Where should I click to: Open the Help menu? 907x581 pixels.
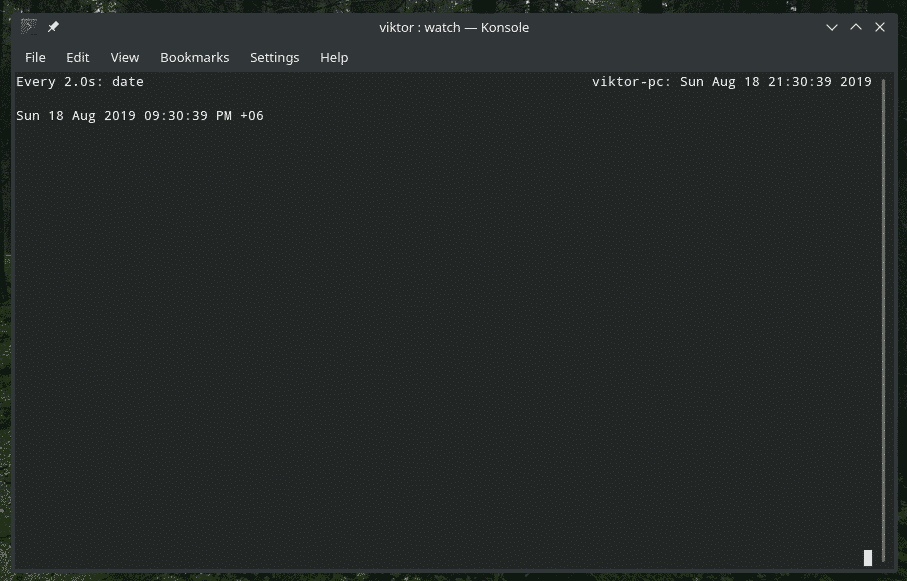[334, 57]
